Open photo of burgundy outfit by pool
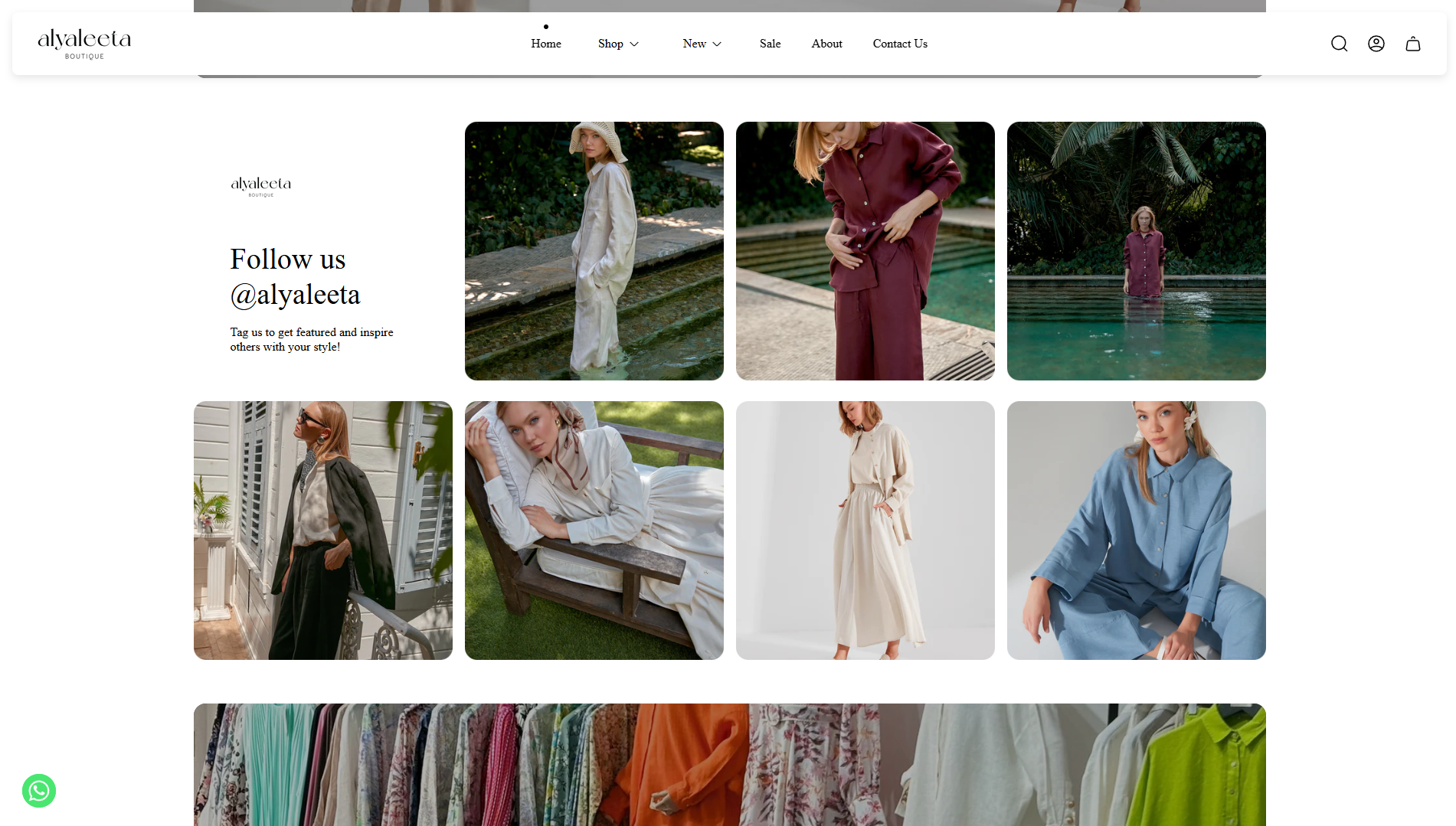The height and width of the screenshot is (826, 1456). pos(865,251)
